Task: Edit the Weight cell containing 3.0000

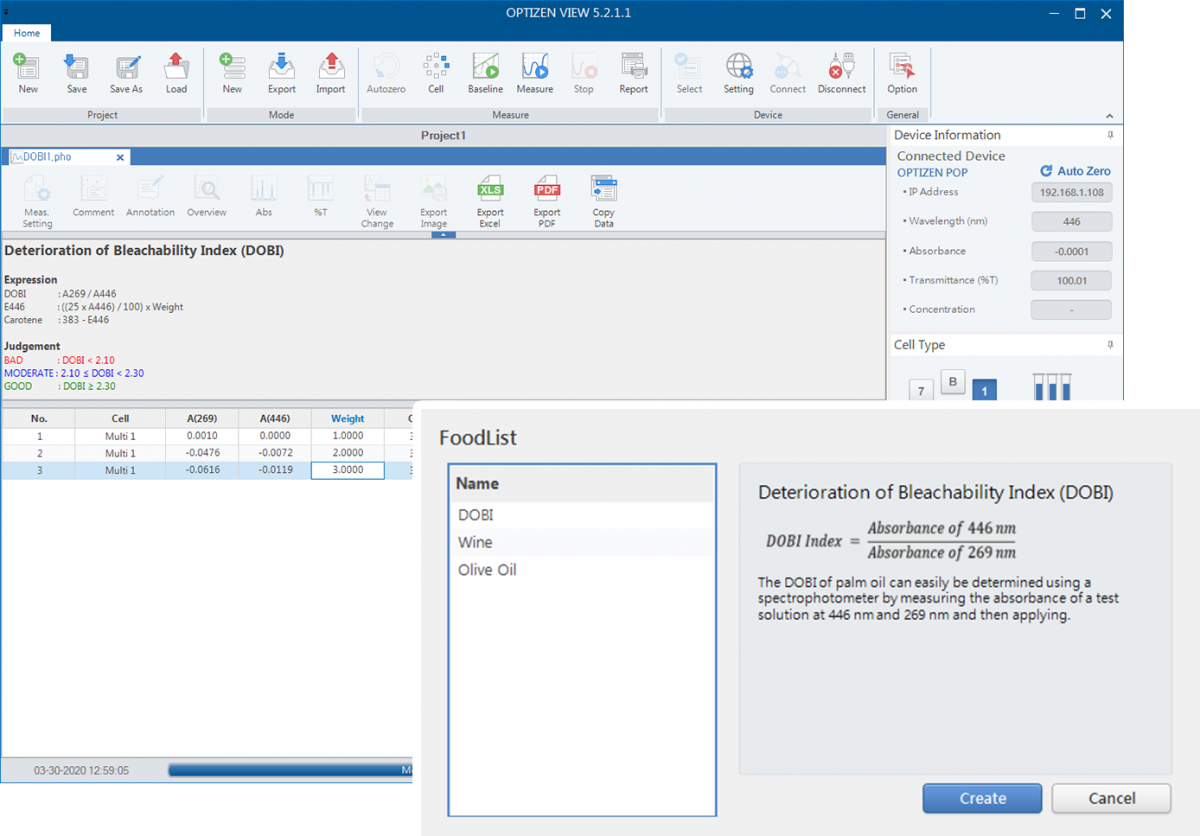Action: (x=348, y=470)
